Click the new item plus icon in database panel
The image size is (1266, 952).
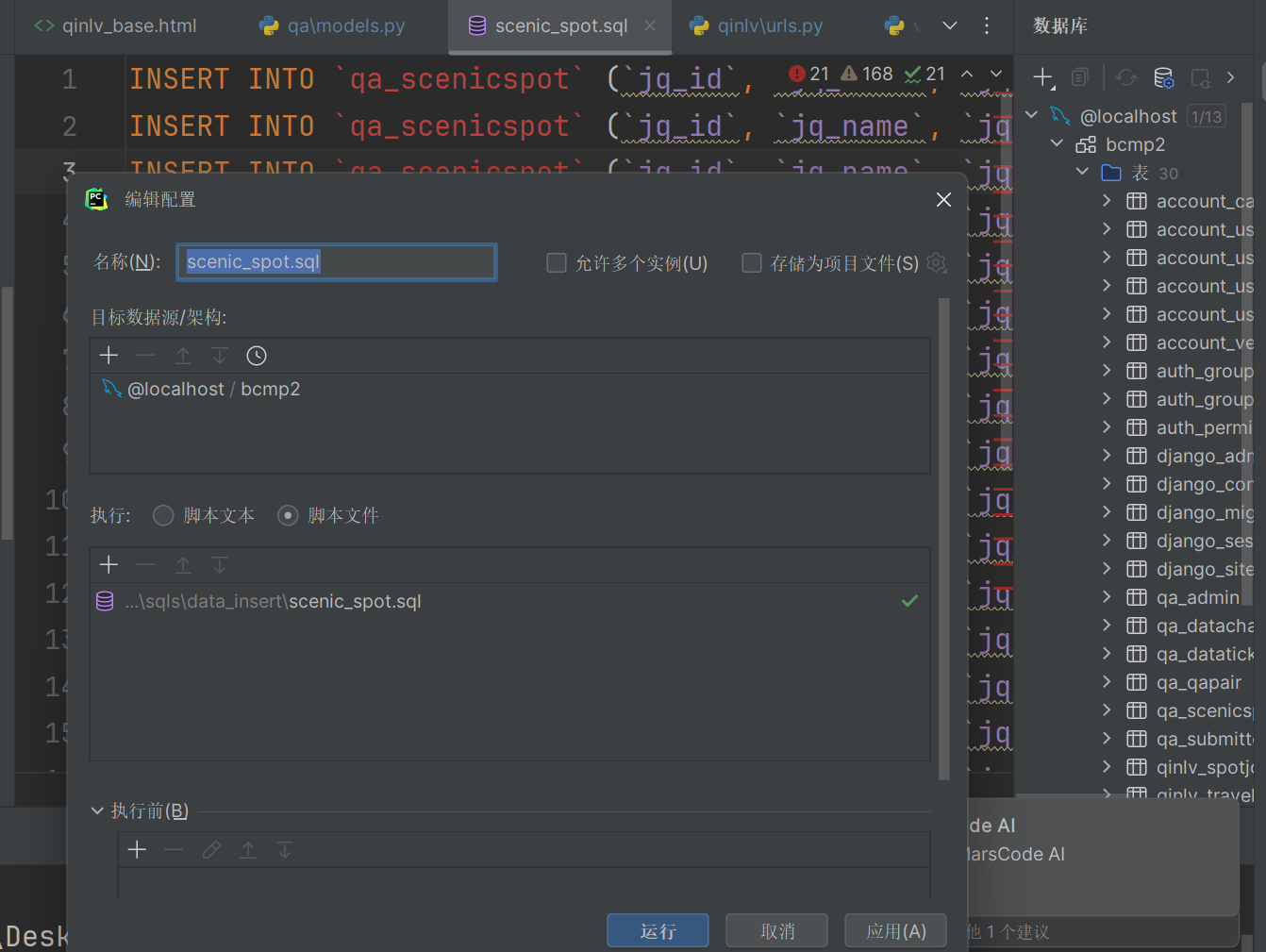(x=1042, y=78)
